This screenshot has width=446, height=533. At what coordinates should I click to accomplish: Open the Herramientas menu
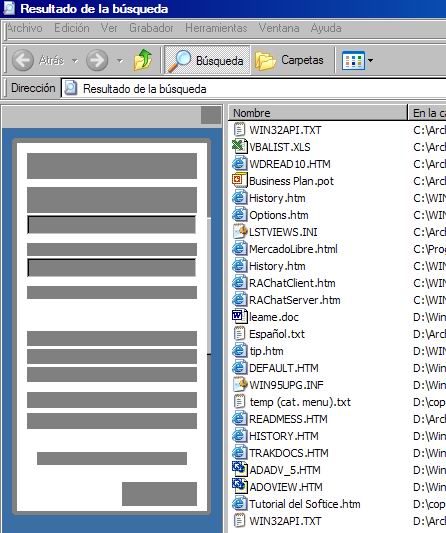[x=216, y=28]
